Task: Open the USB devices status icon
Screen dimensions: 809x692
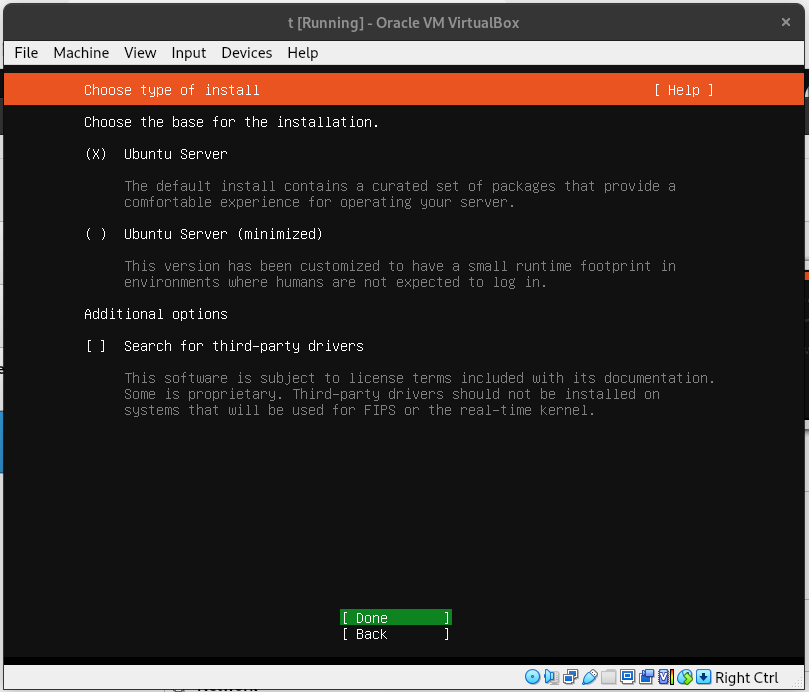Action: 590,677
